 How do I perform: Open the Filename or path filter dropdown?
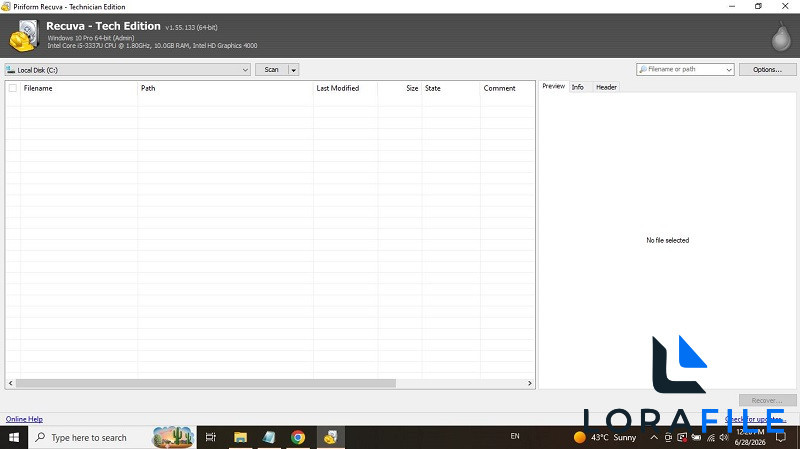tap(729, 69)
